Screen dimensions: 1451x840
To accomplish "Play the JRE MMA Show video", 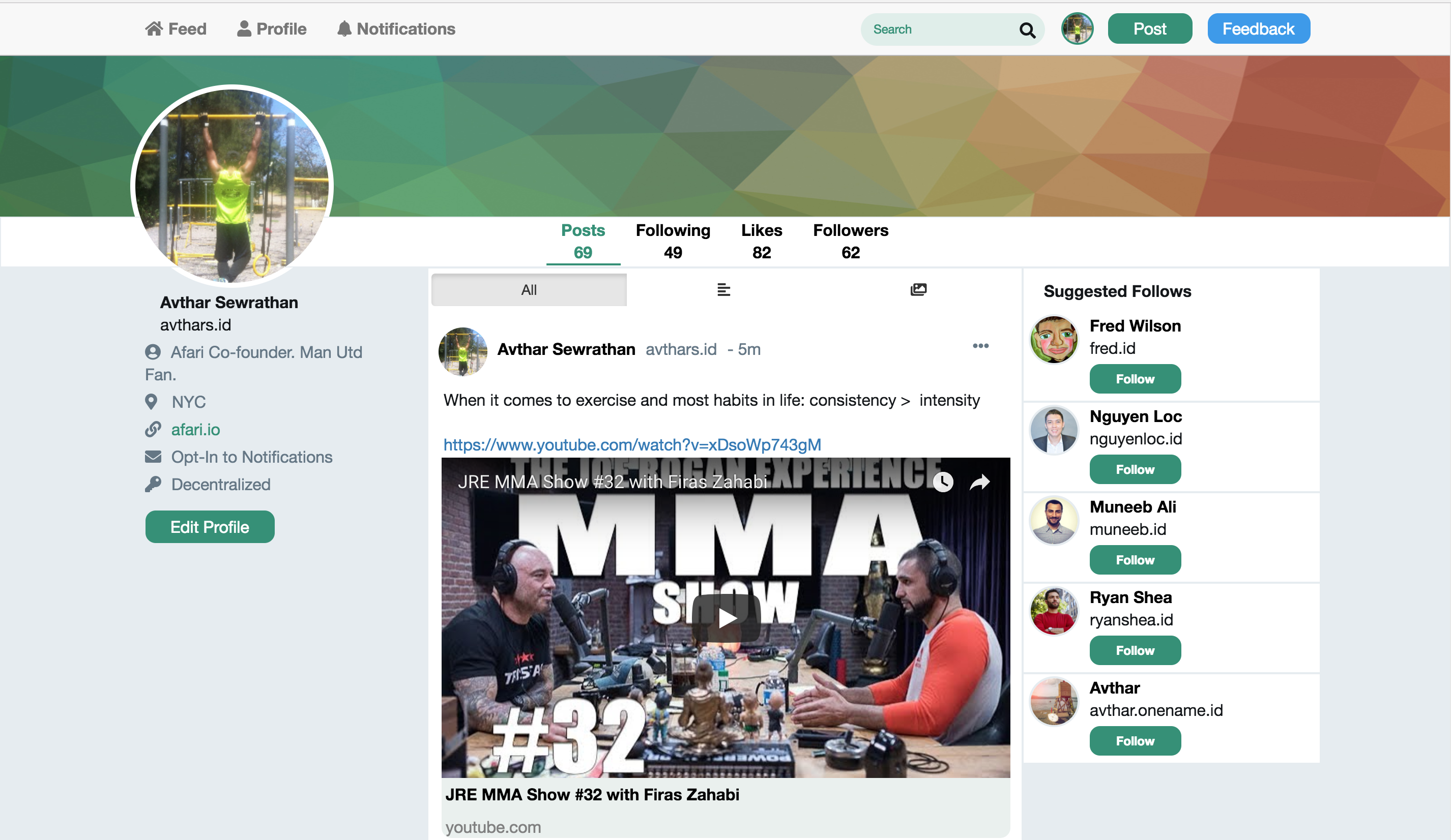I will [x=726, y=618].
